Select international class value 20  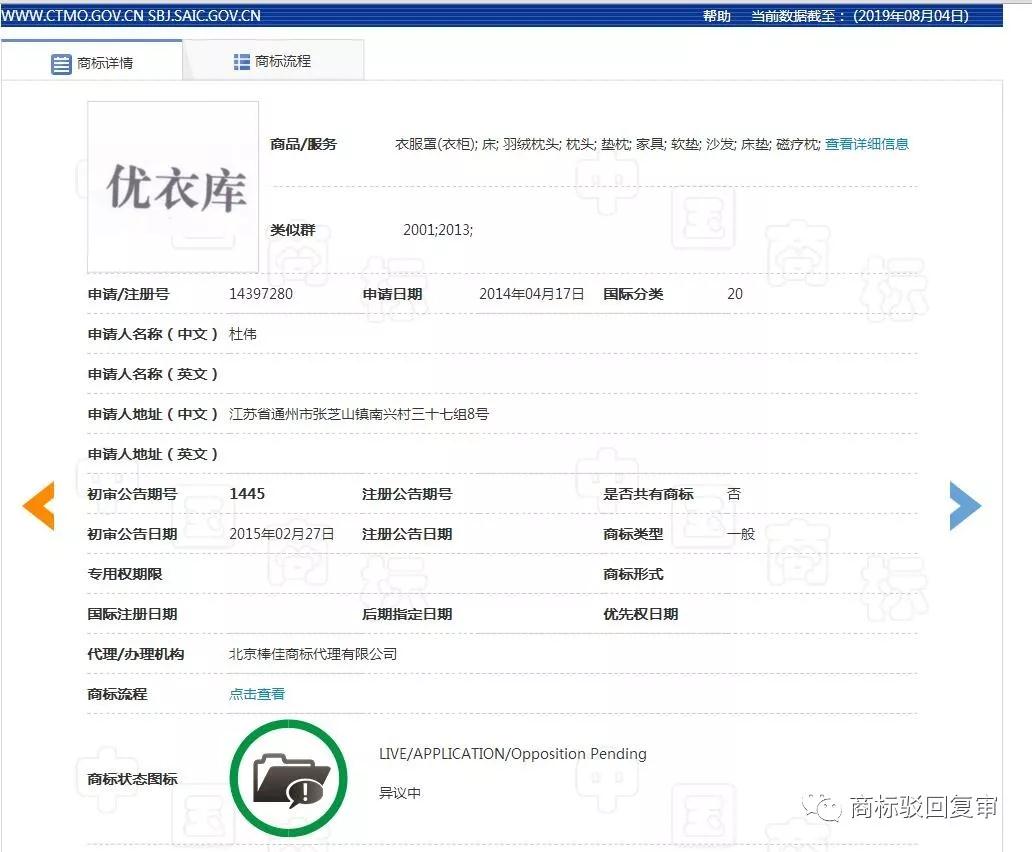[735, 294]
